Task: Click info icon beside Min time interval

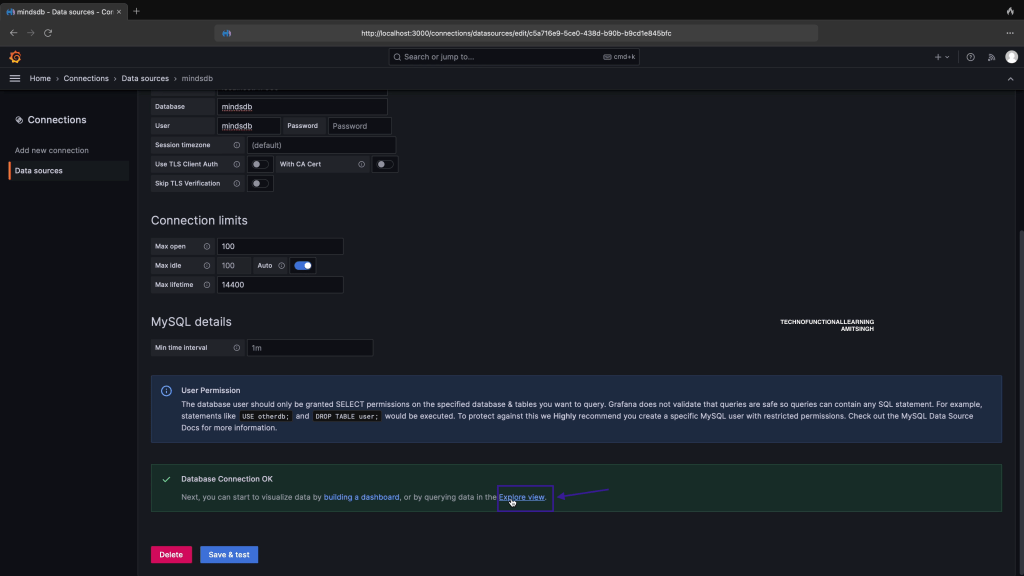Action: coord(237,348)
